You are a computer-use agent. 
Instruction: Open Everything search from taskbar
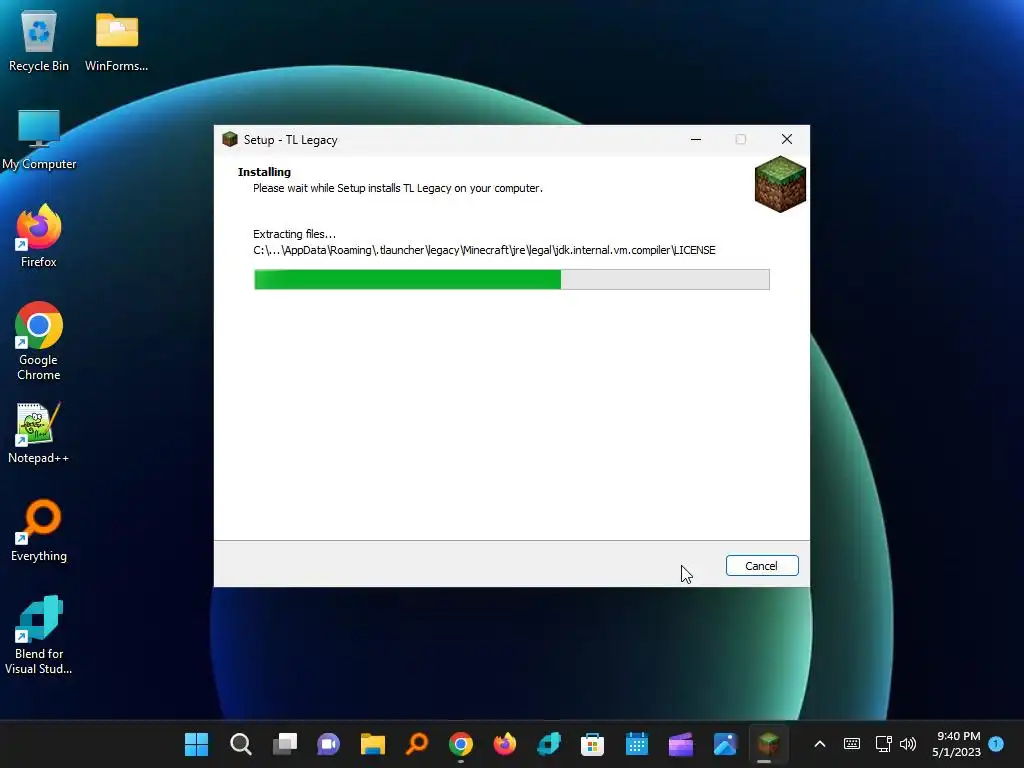417,744
